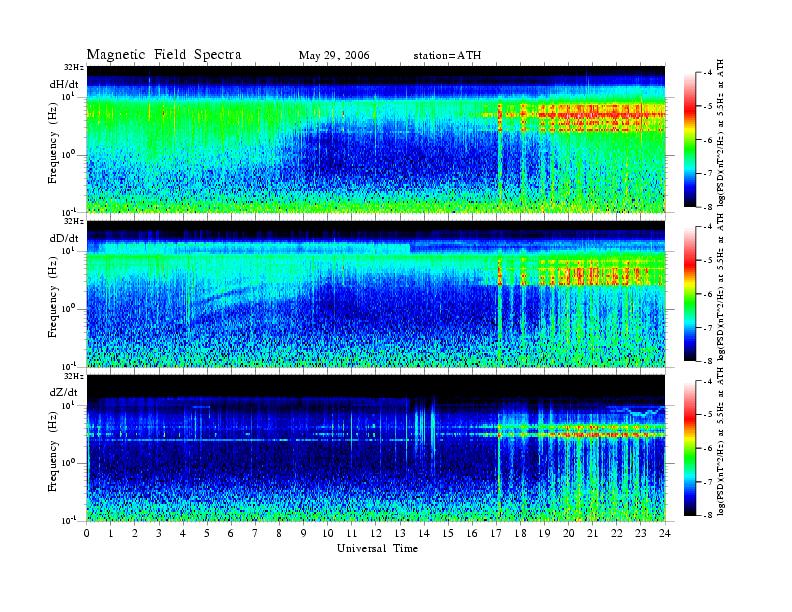Click hour 6 on the Universal Time axis

tap(231, 533)
